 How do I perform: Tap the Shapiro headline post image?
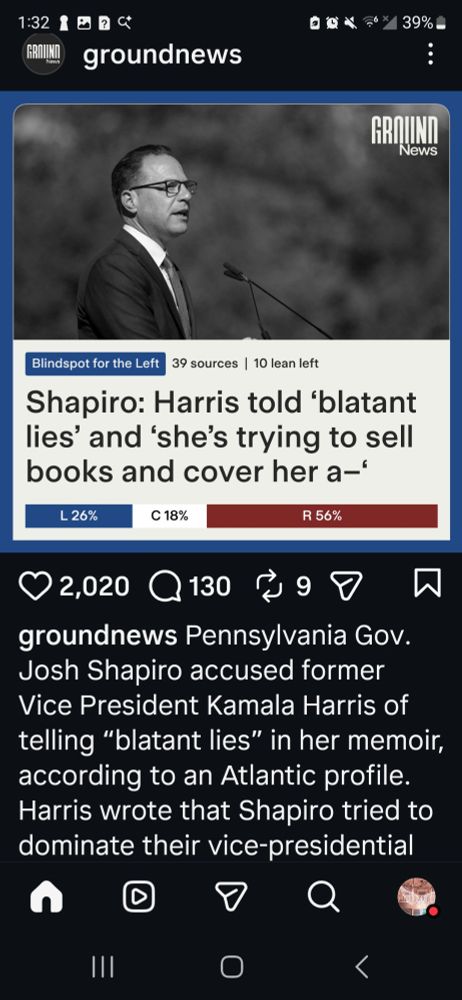(231, 321)
